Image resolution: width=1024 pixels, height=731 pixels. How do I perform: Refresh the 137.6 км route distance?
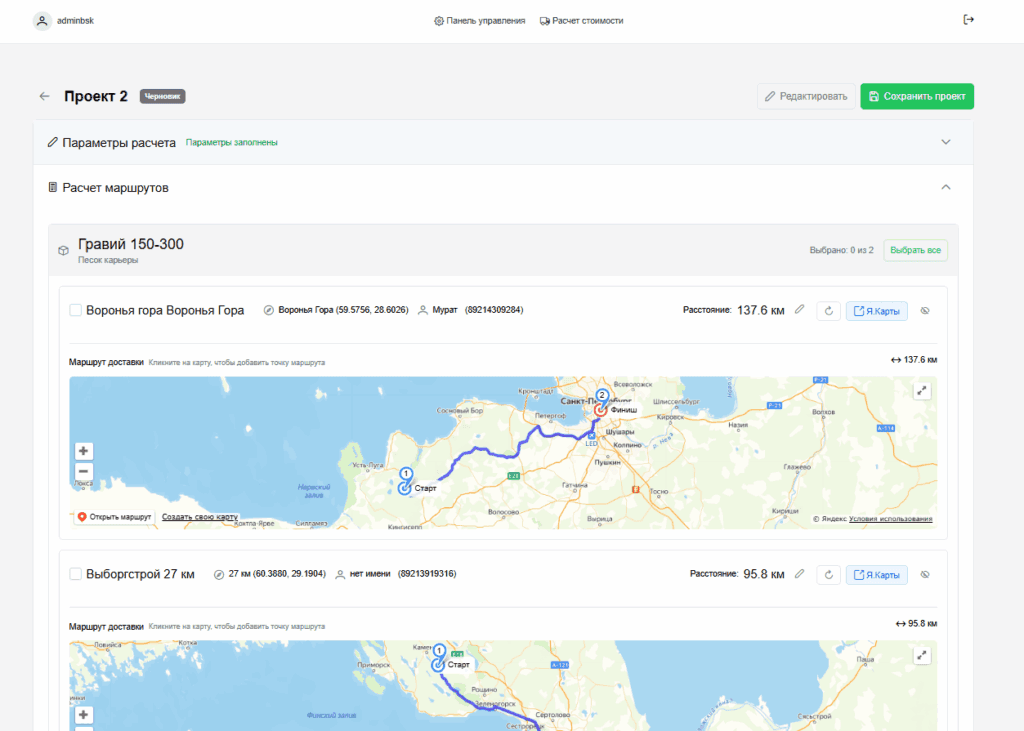pos(829,311)
